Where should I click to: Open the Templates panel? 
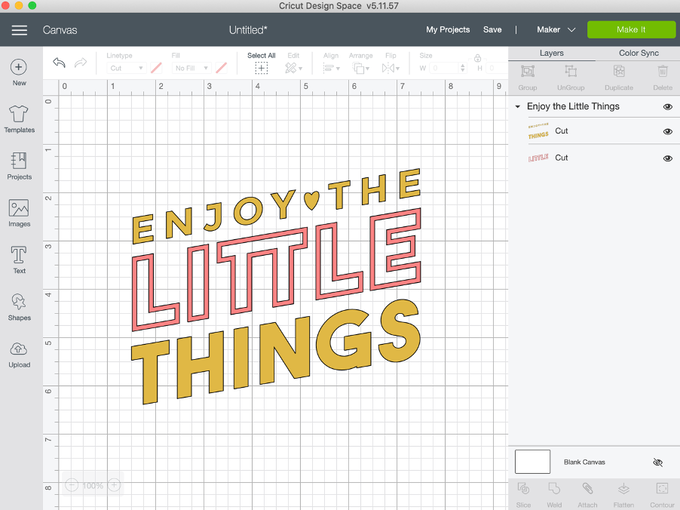19,117
